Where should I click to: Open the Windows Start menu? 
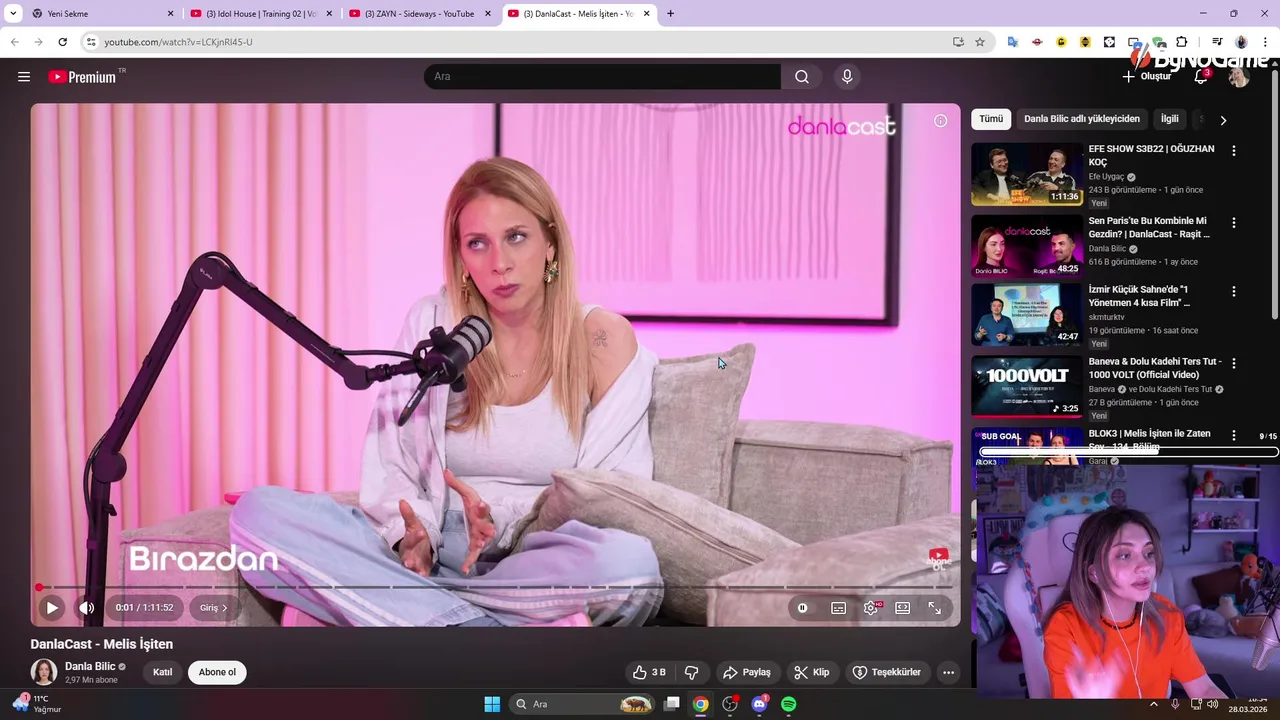tap(492, 704)
